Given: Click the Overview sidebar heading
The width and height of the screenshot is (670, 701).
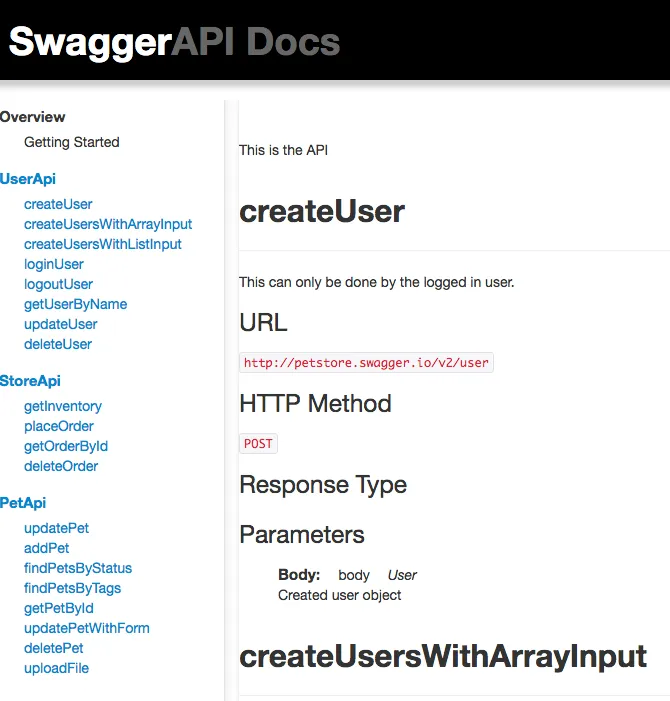Looking at the screenshot, I should pyautogui.click(x=33, y=117).
